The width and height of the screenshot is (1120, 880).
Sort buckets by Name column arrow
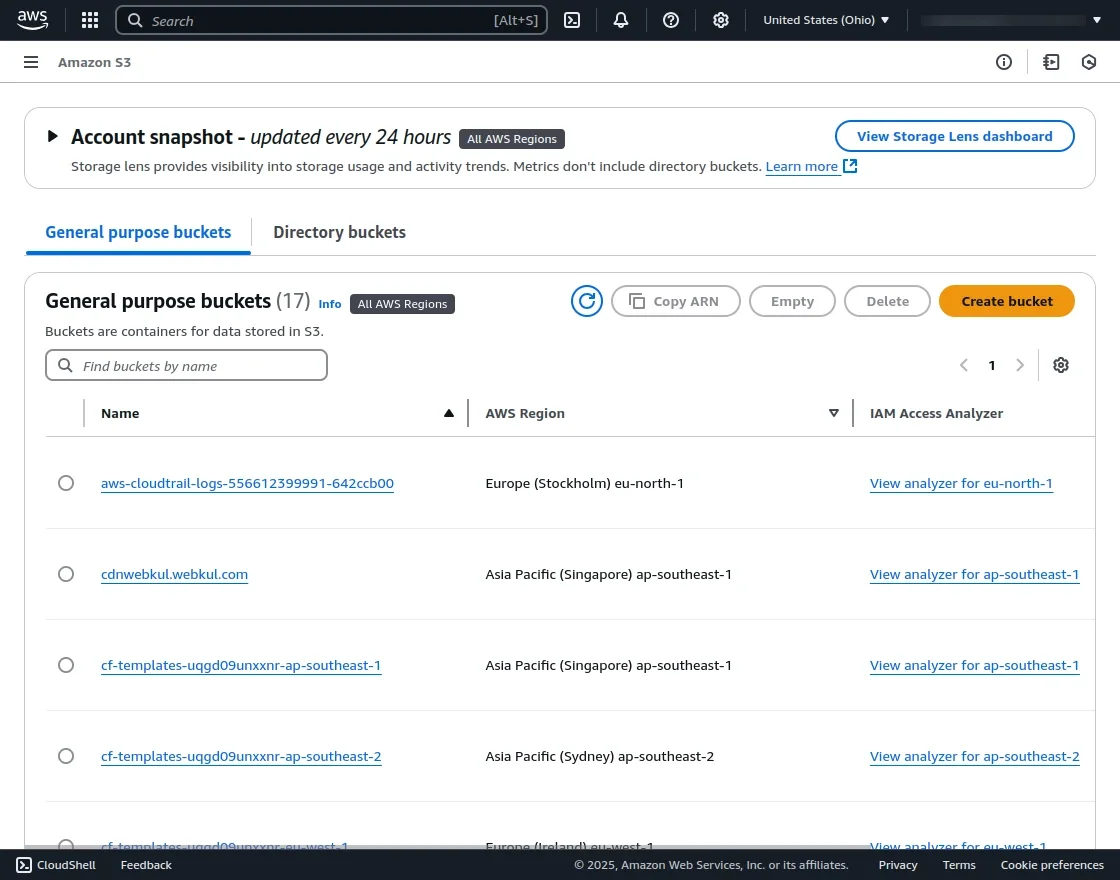point(449,413)
